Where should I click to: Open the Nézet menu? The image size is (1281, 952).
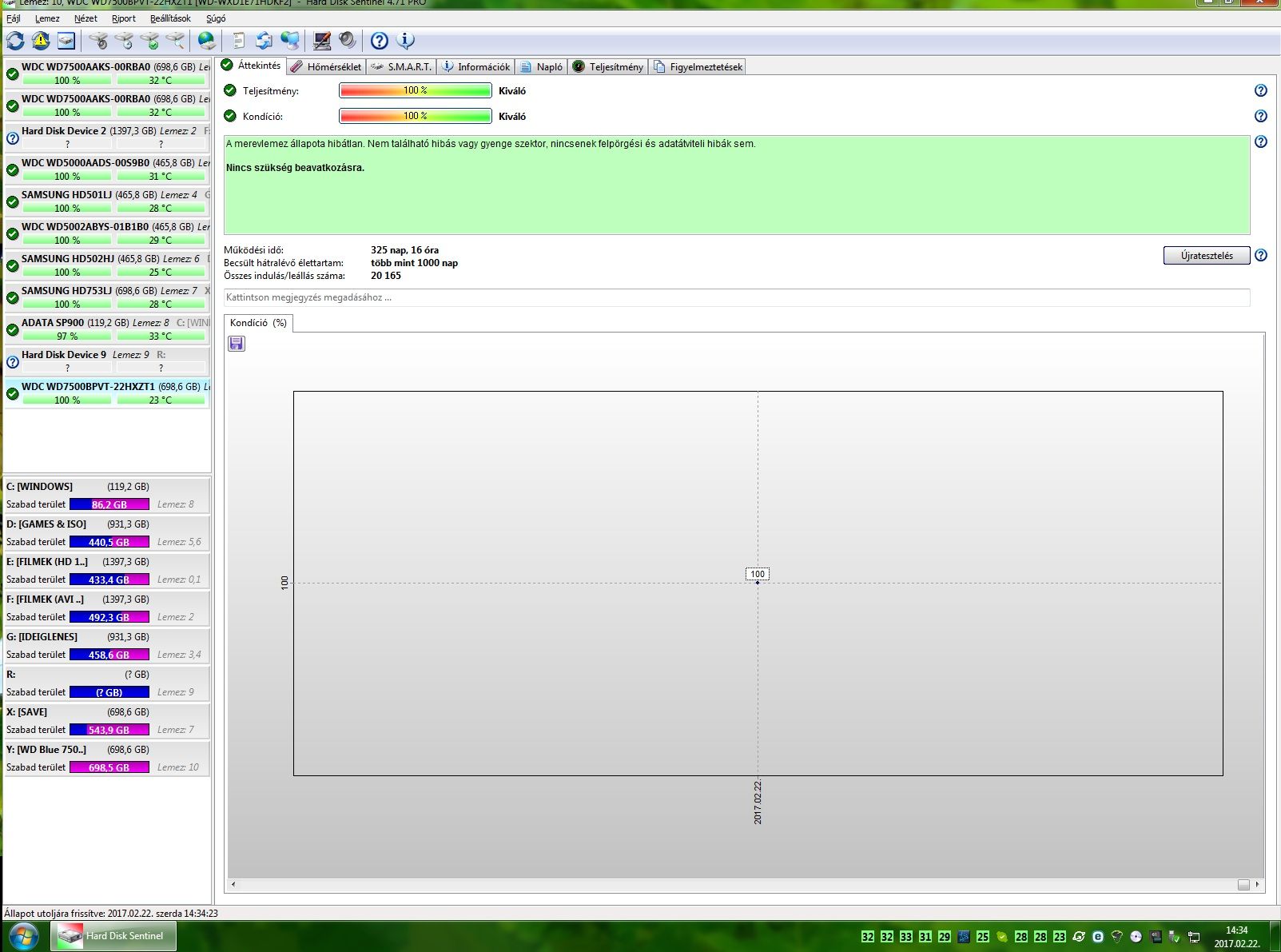tap(86, 18)
